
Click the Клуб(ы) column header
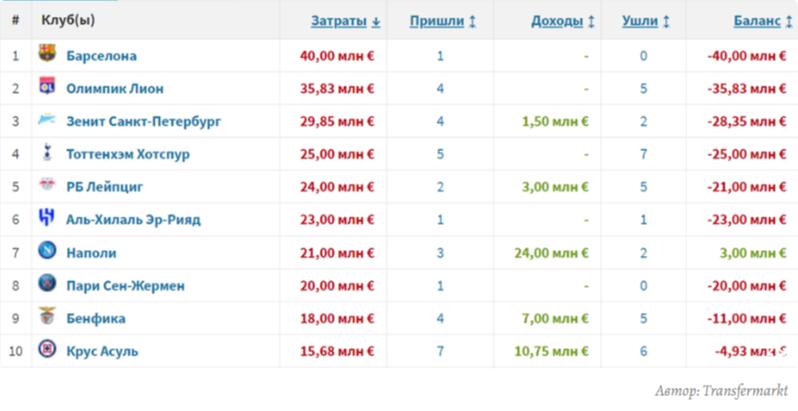[68, 20]
